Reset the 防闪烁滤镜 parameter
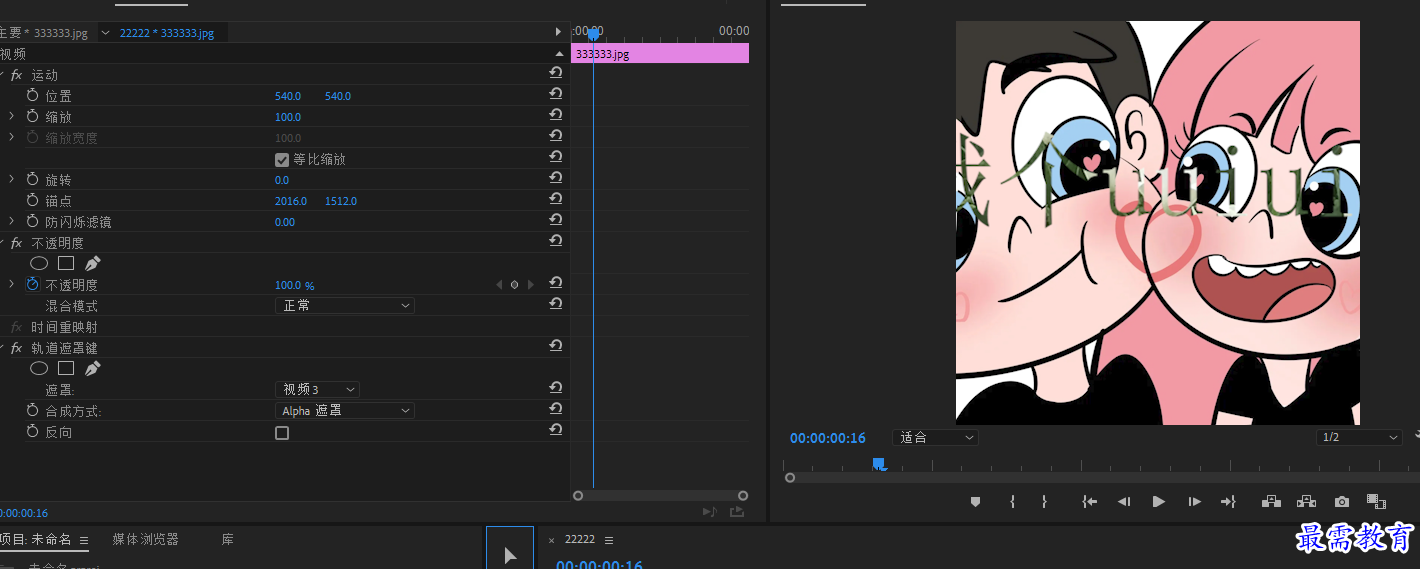Image resolution: width=1420 pixels, height=569 pixels. tap(555, 220)
